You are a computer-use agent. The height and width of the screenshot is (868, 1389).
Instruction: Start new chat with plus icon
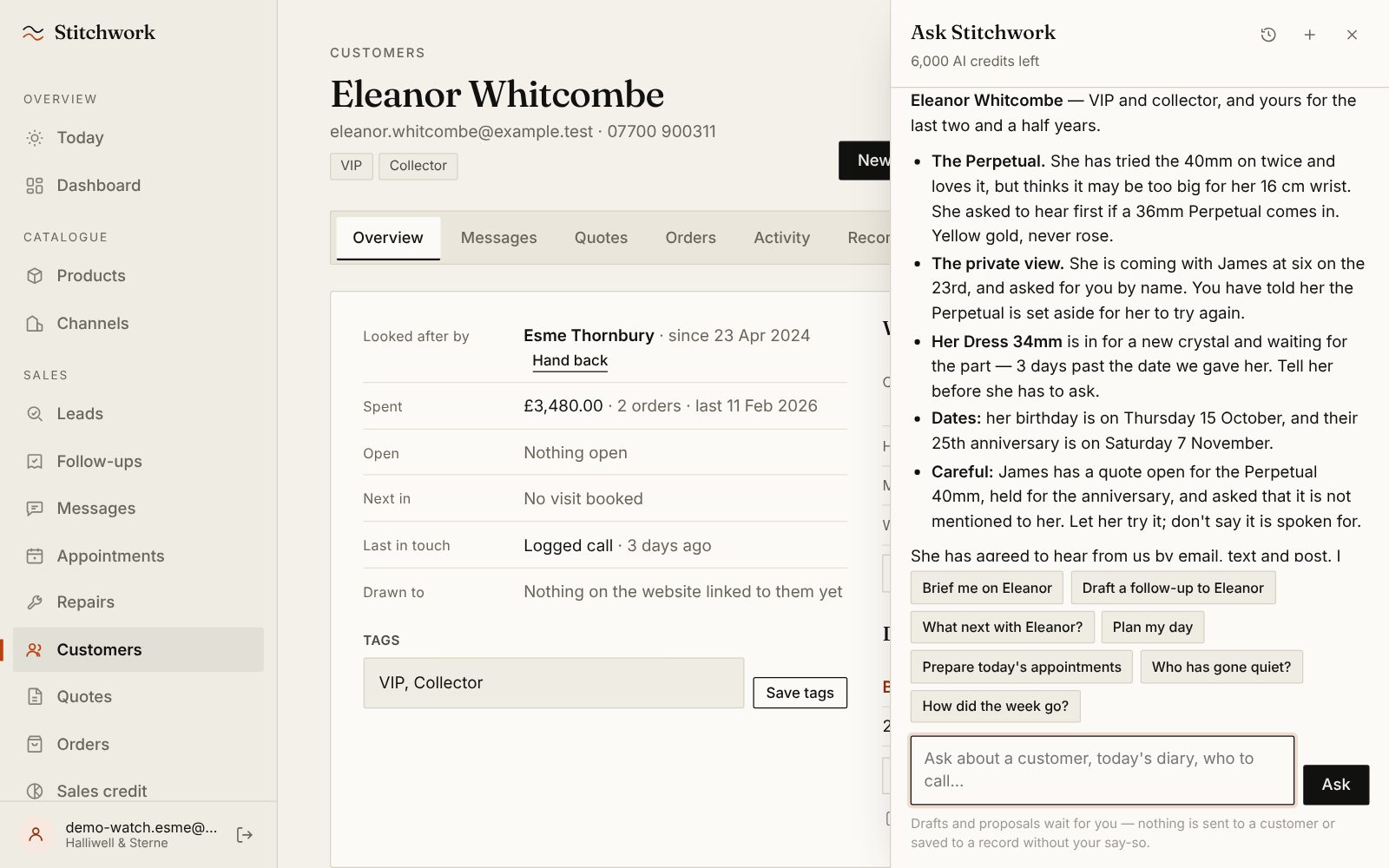(x=1310, y=35)
